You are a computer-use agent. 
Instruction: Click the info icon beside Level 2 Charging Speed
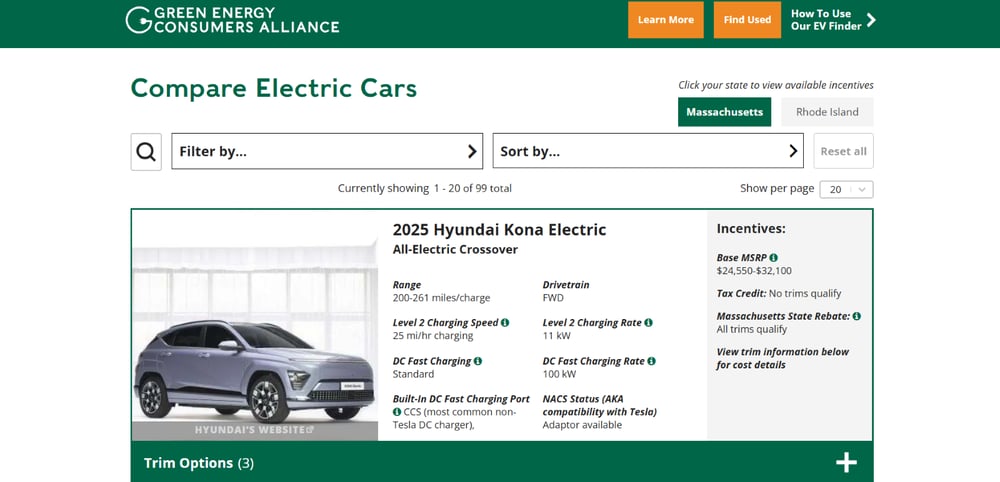pyautogui.click(x=505, y=323)
